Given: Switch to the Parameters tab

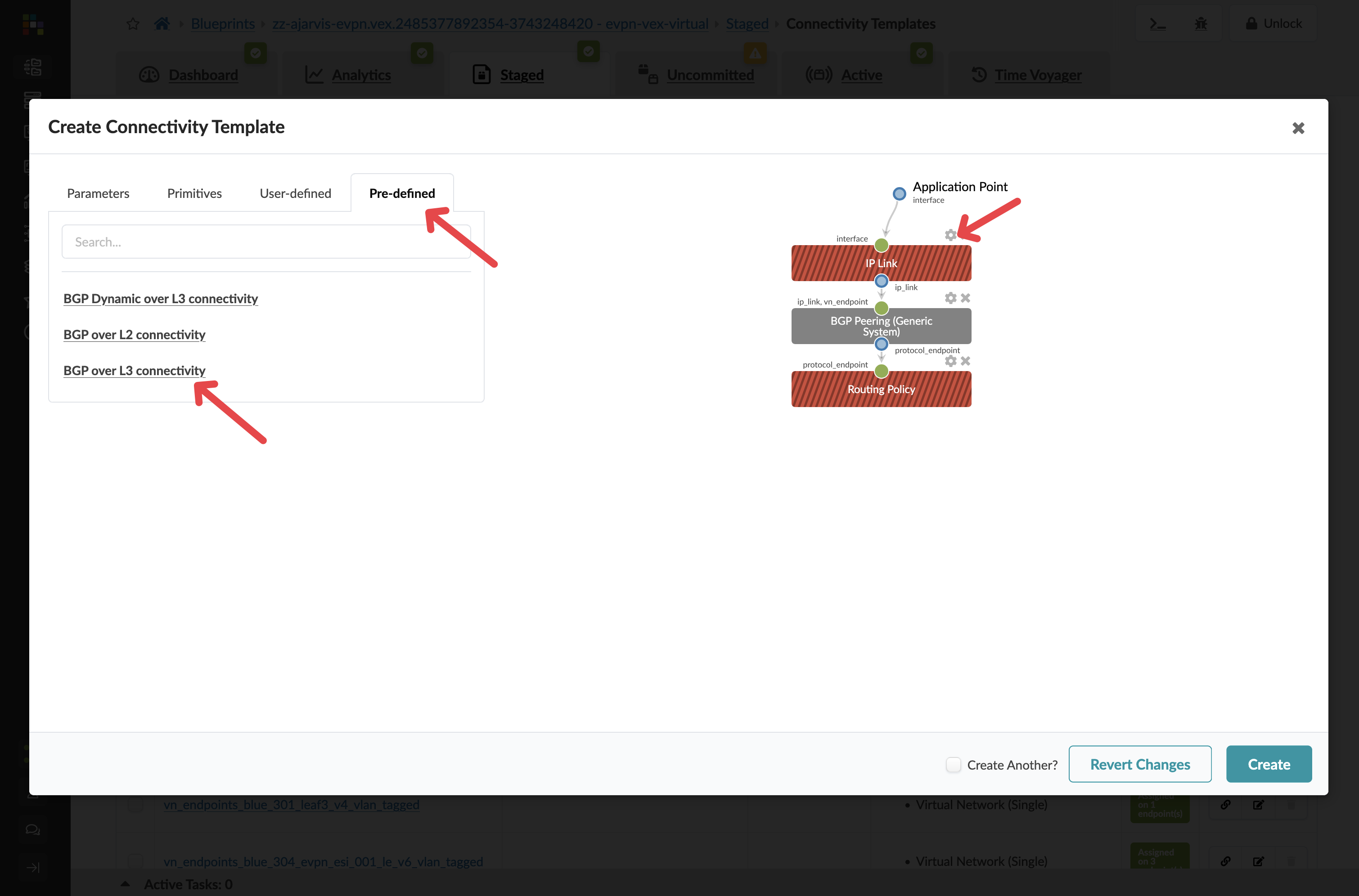Looking at the screenshot, I should coord(99,193).
